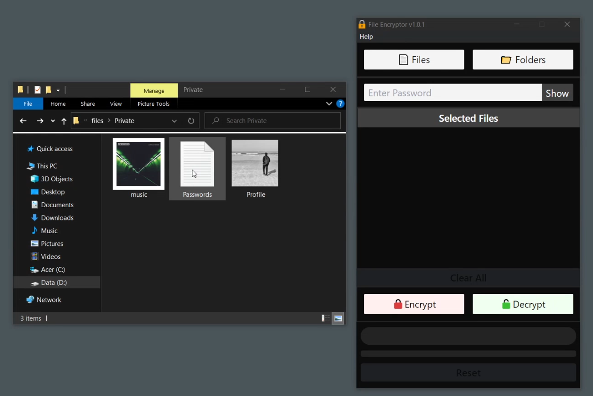The image size is (593, 396).
Task: Click the Search Private box
Action: coord(273,121)
